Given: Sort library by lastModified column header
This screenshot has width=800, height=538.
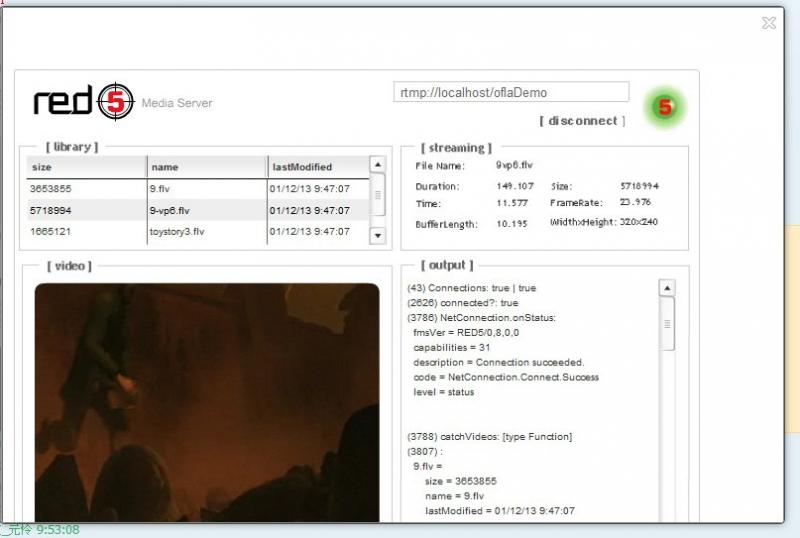Looking at the screenshot, I should click(x=318, y=167).
